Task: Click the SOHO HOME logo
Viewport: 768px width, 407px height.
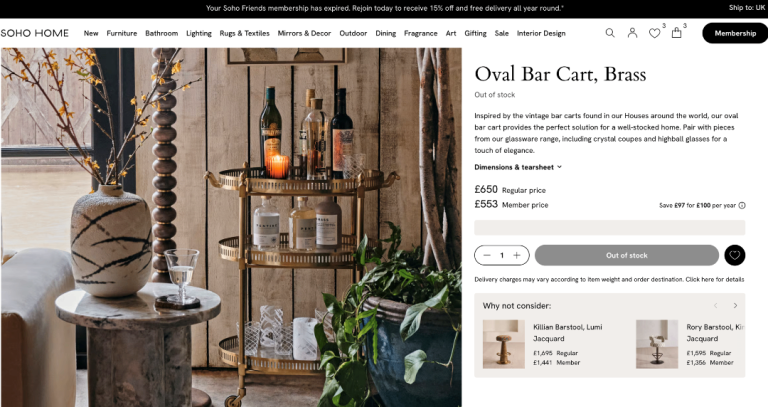Action: click(34, 33)
